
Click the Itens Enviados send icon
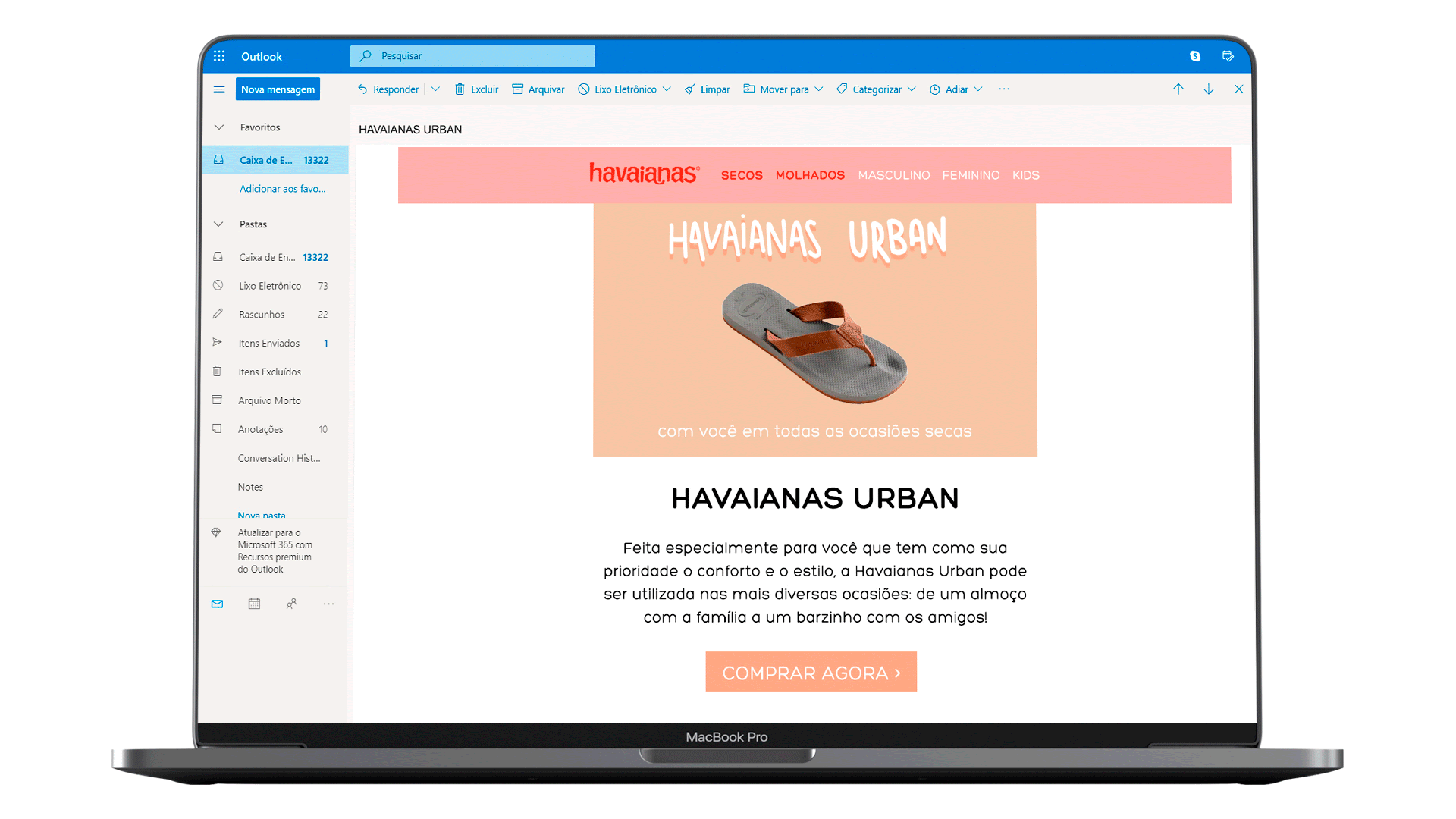218,343
